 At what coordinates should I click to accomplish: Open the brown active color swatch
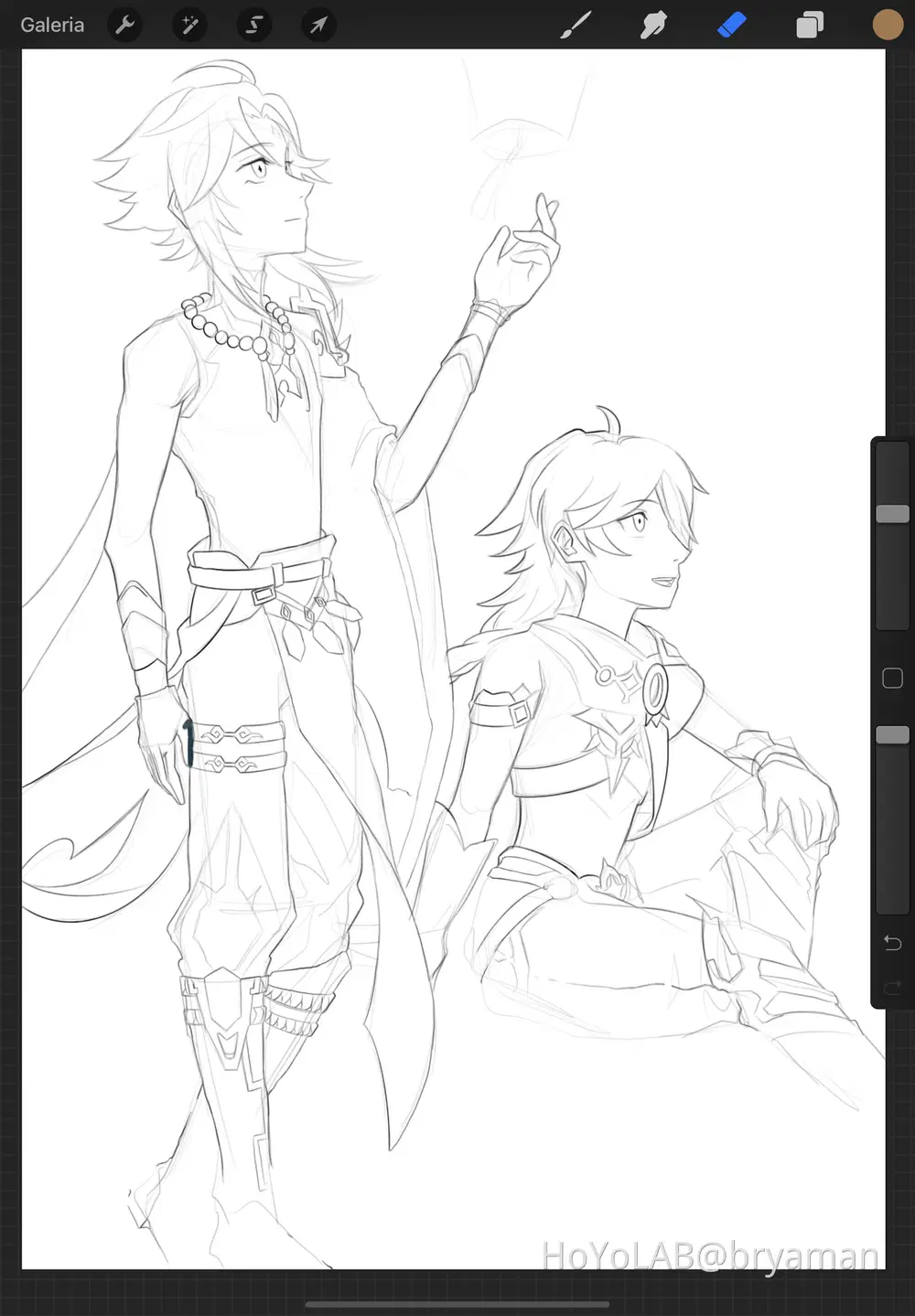[x=887, y=25]
